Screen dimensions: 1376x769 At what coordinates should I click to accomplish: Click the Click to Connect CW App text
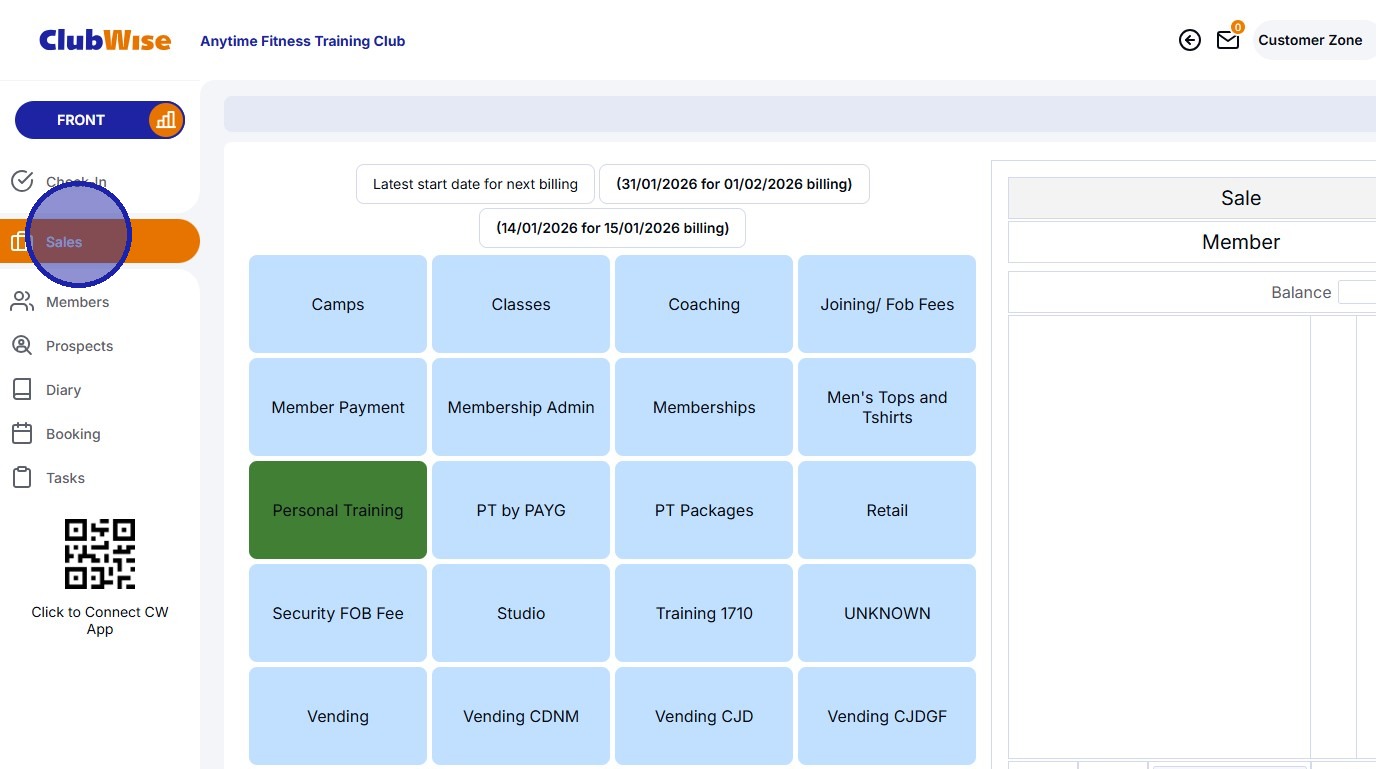point(100,620)
